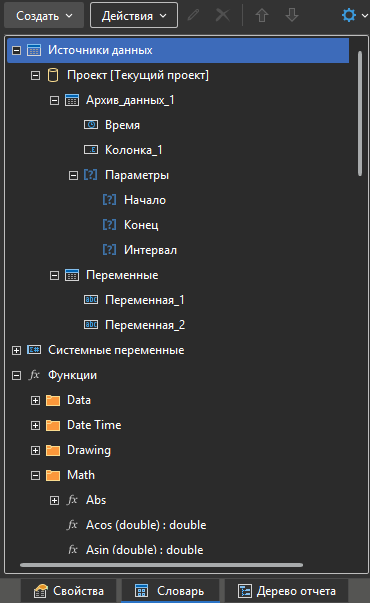370x603 pixels.
Task: Click the fx icon beside Acos
Action: (72, 525)
